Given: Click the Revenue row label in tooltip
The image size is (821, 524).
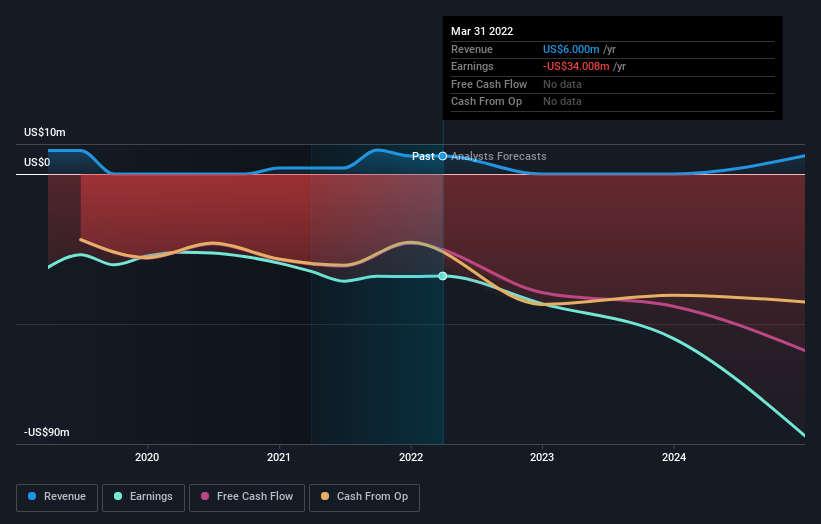Looking at the screenshot, I should click(472, 49).
